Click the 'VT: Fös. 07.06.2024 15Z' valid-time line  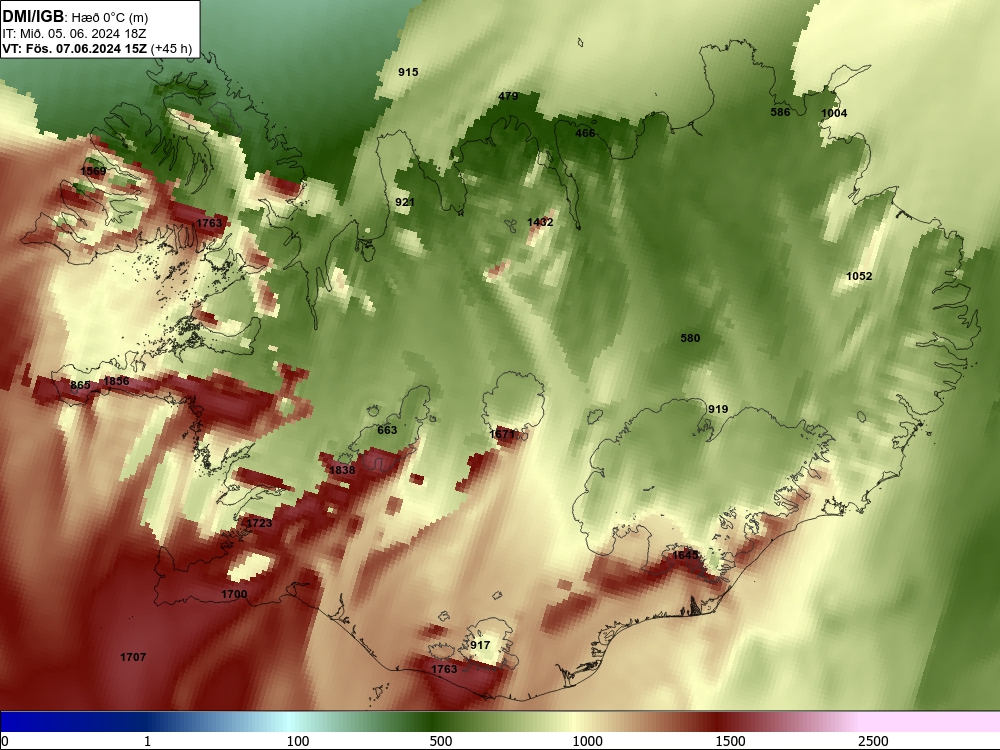[75, 48]
